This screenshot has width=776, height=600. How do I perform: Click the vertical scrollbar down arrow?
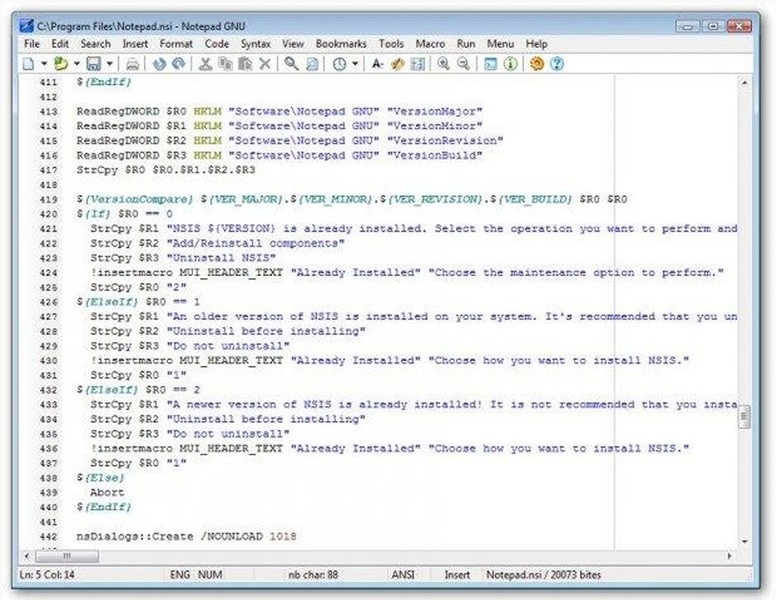(744, 542)
